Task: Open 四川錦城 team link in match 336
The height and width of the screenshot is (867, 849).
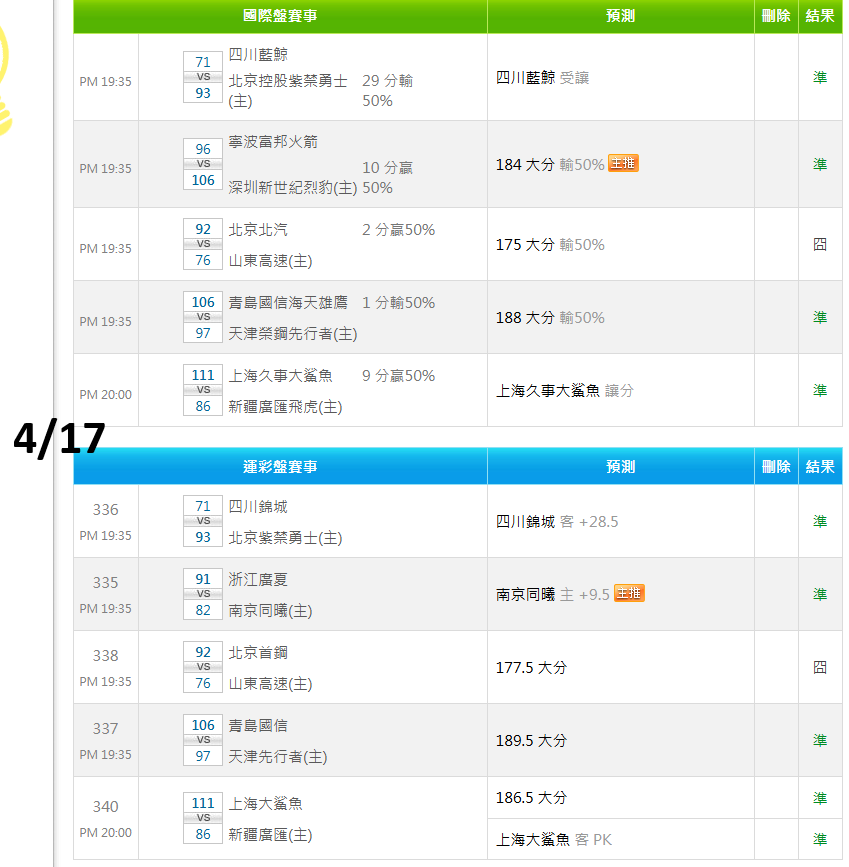Action: [x=258, y=506]
